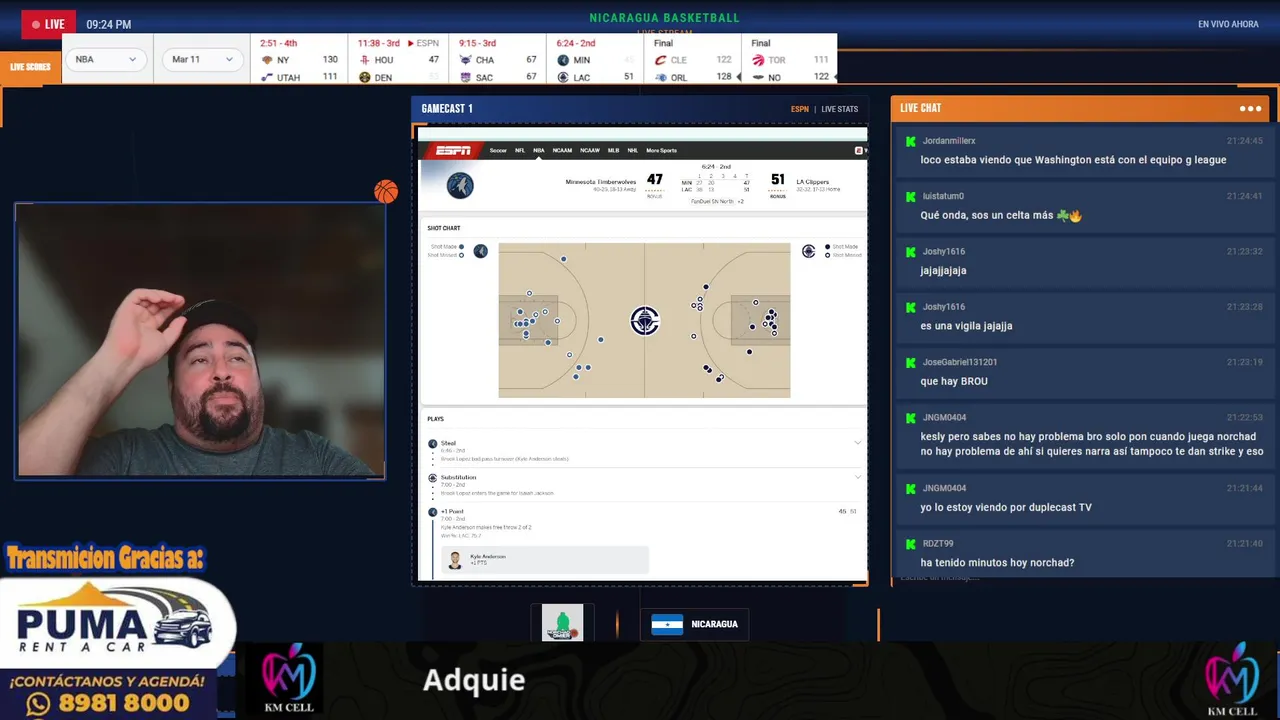Click Kick icon next to luistatum0
The image size is (1280, 720).
(910, 196)
